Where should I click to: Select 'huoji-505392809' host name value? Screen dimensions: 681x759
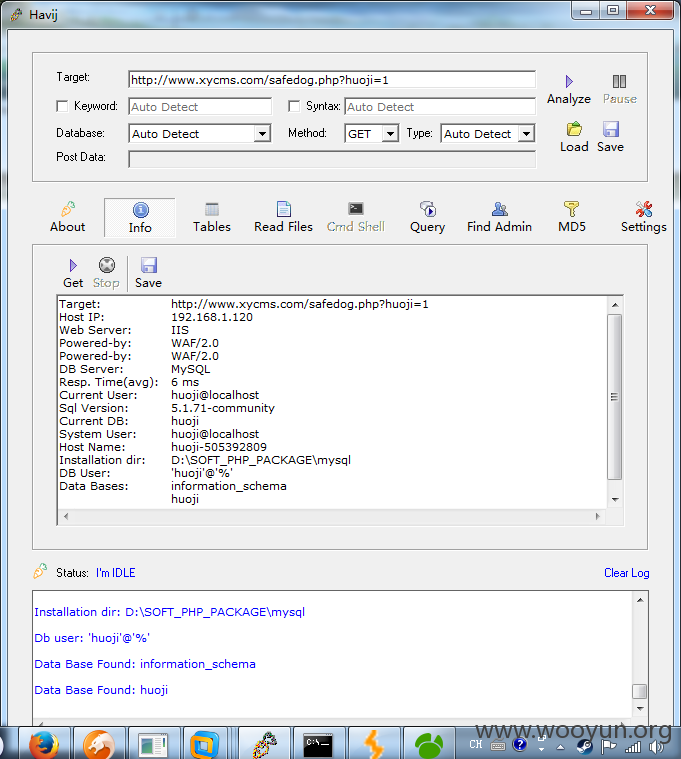pos(219,447)
